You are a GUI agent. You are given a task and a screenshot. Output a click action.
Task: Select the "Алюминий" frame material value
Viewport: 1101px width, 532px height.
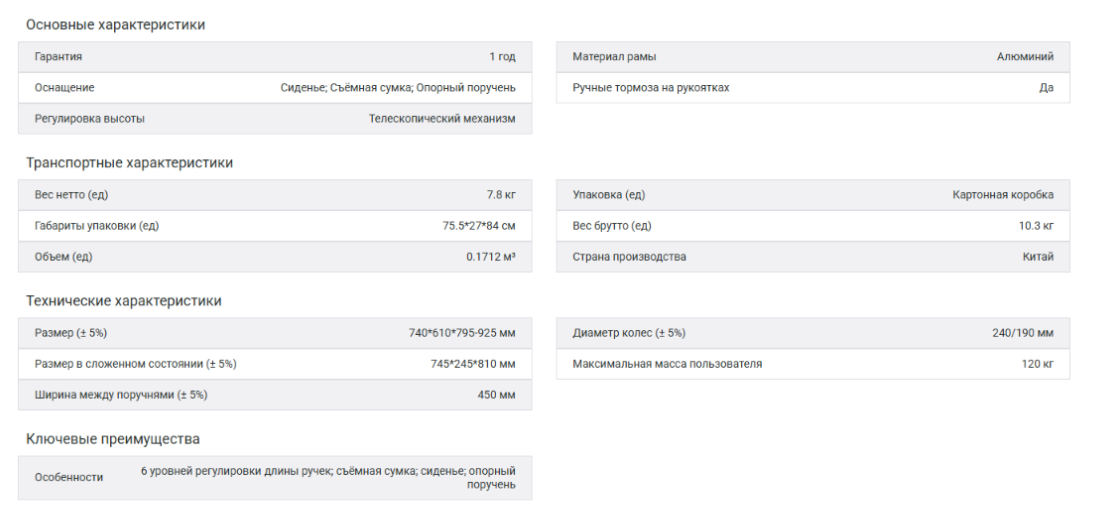tap(1025, 57)
